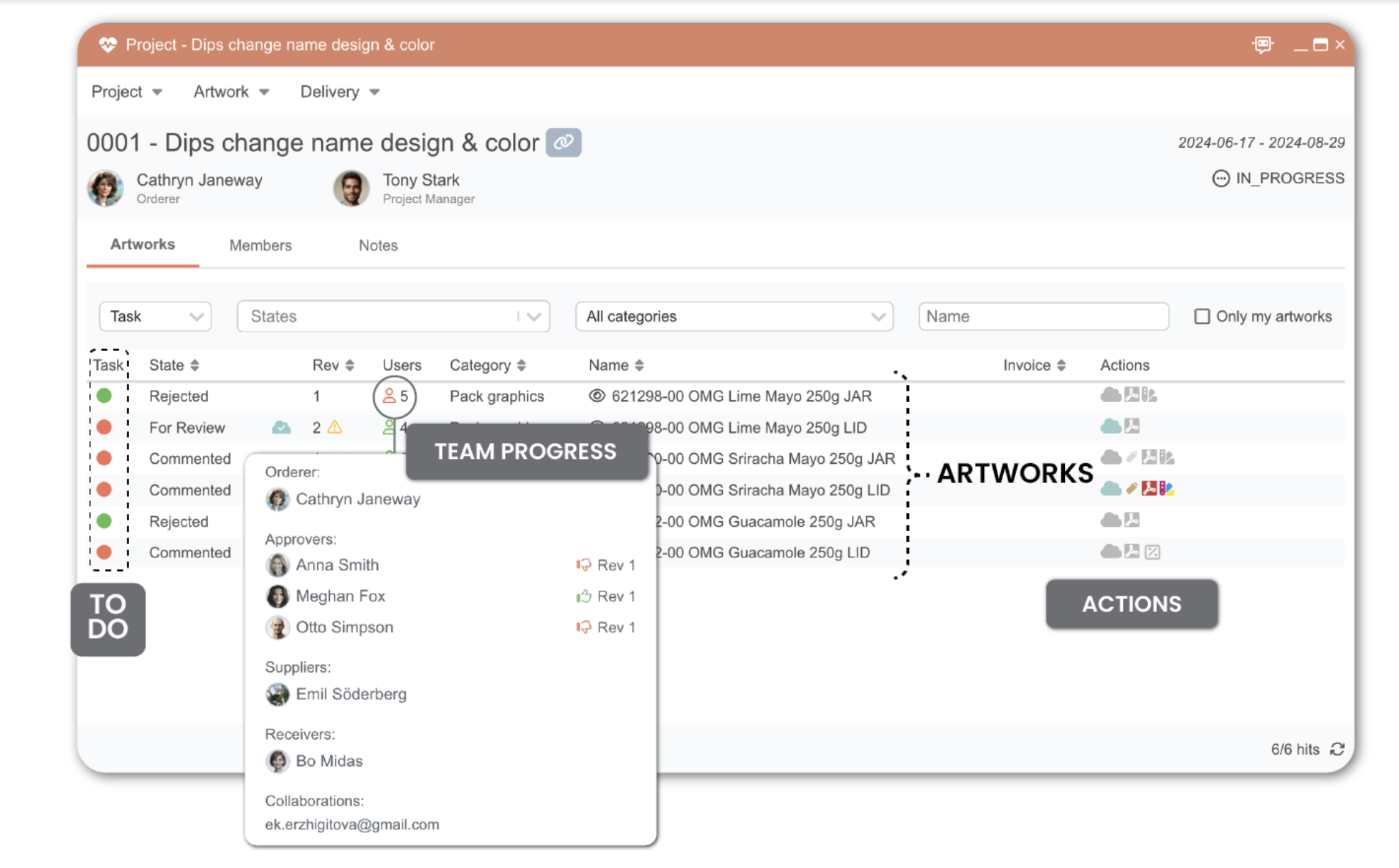Click the Name search input field
This screenshot has height=868, width=1399.
point(1043,316)
